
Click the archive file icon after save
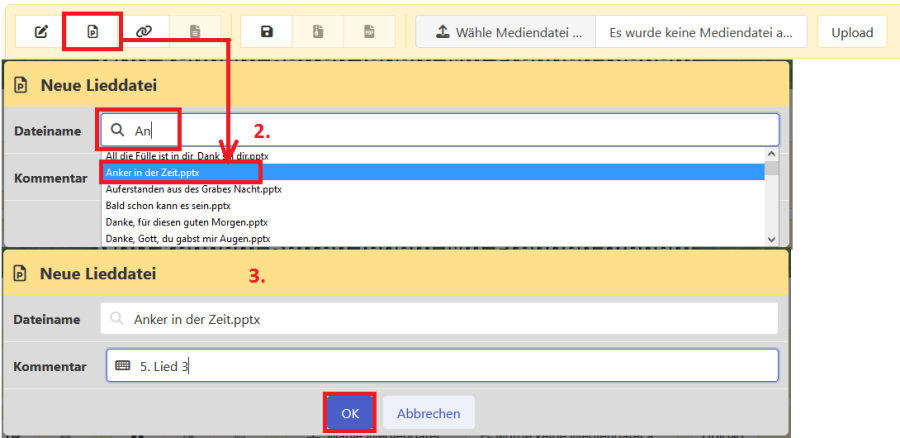pyautogui.click(x=318, y=32)
